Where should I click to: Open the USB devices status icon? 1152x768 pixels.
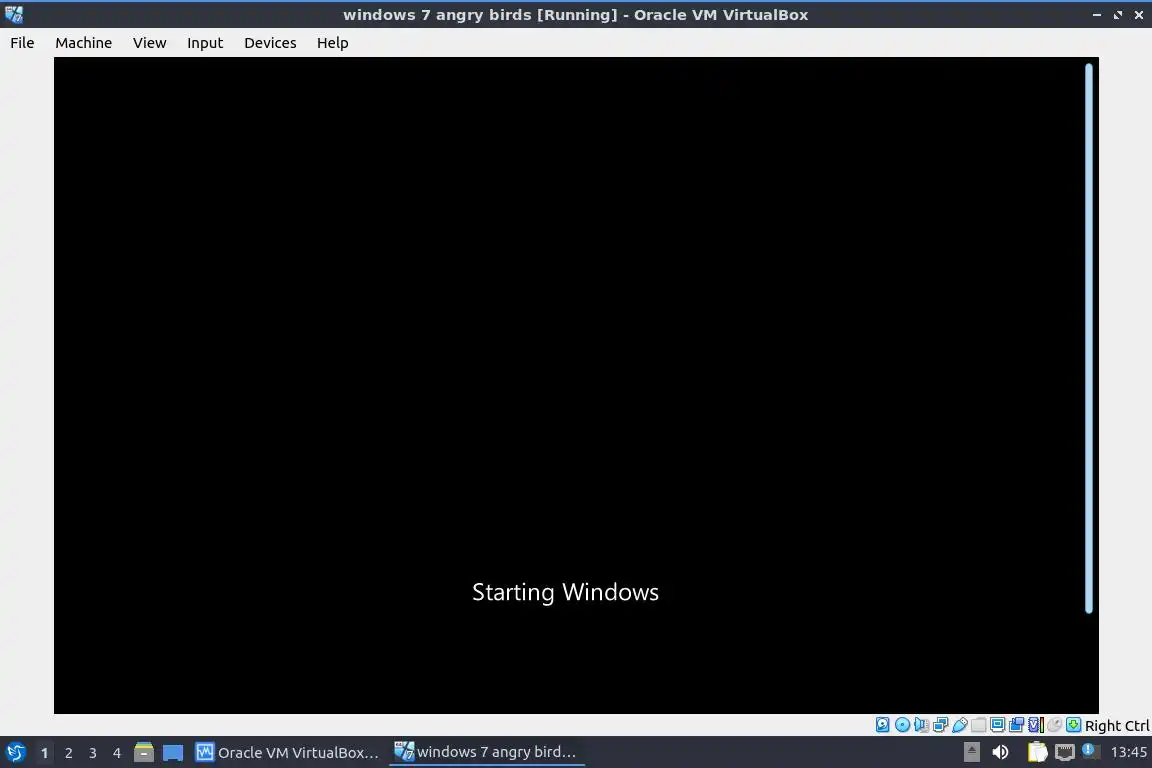(960, 725)
